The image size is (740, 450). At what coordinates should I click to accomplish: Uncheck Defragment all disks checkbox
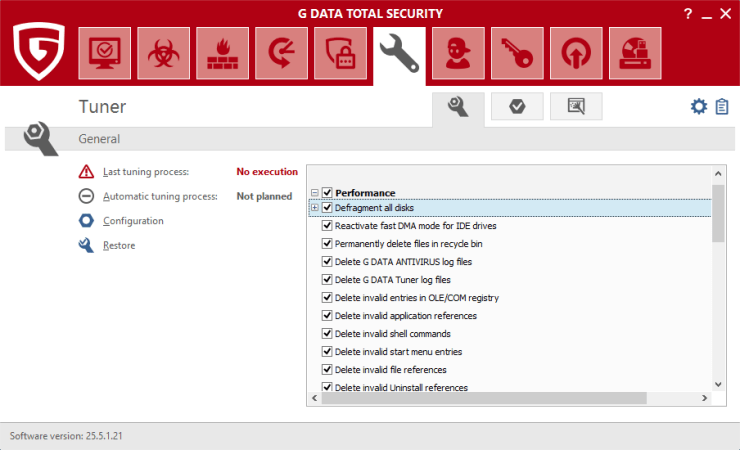click(x=327, y=208)
